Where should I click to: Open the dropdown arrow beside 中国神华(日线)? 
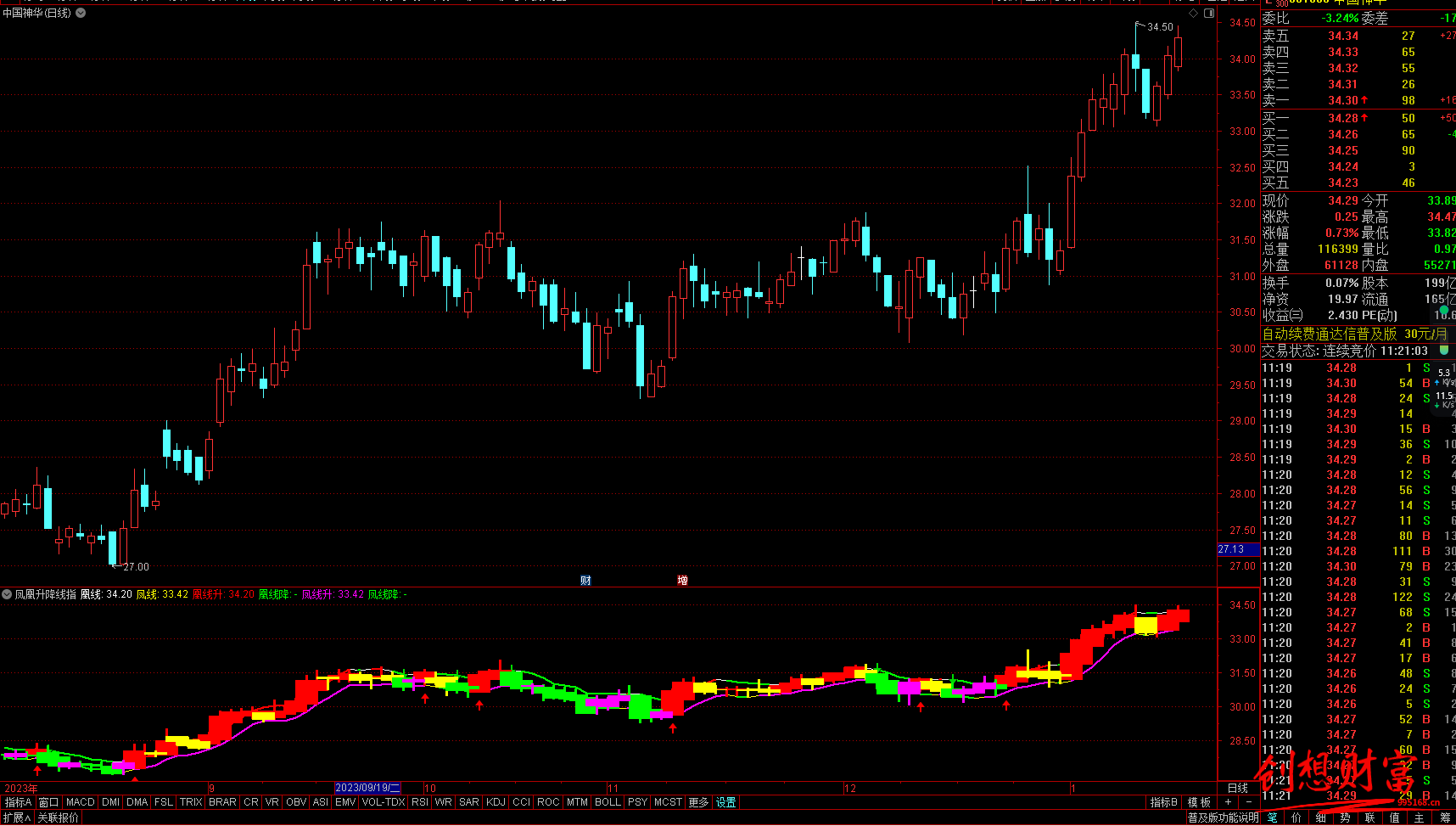[81, 13]
